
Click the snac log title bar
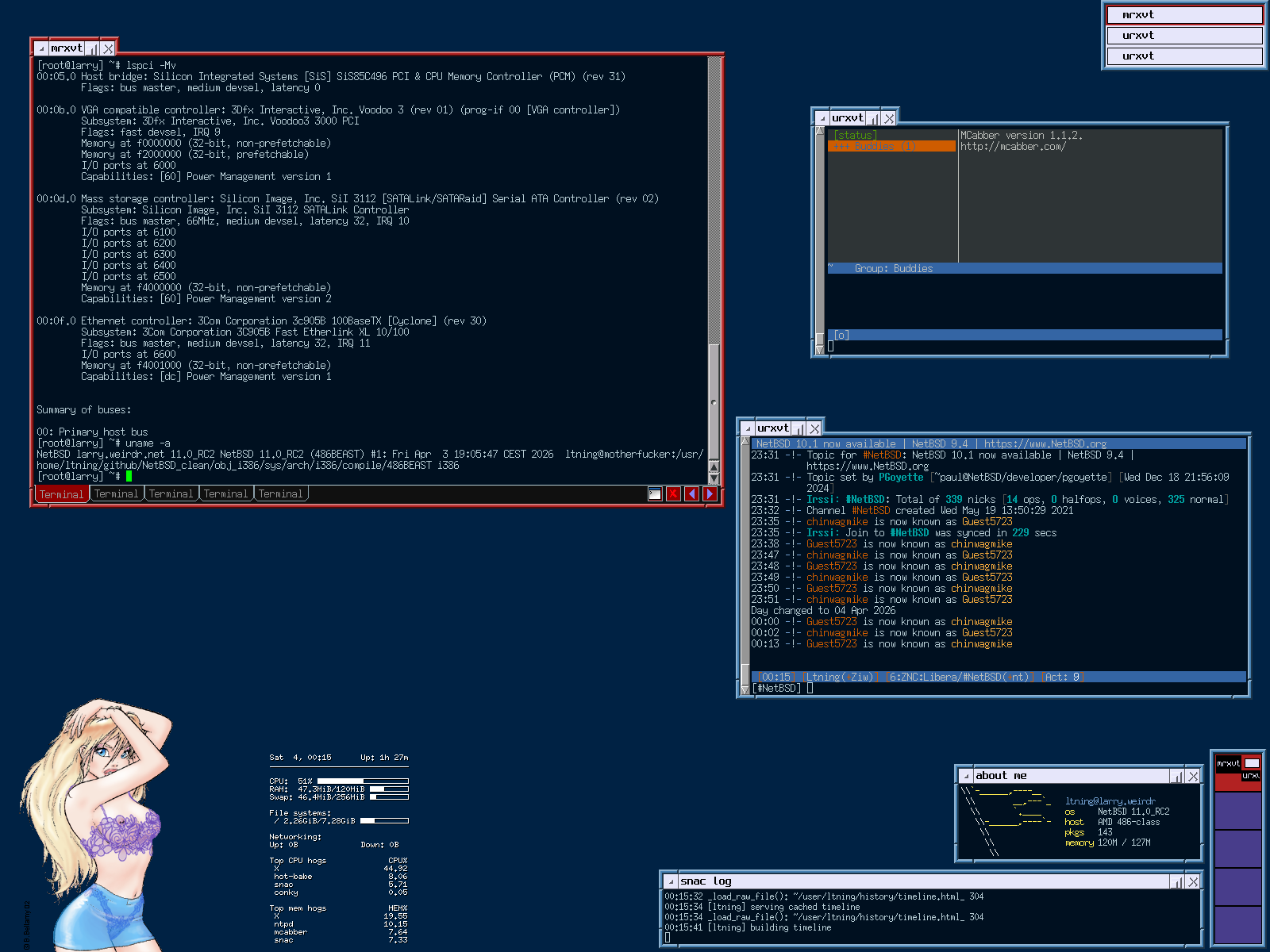point(924,882)
